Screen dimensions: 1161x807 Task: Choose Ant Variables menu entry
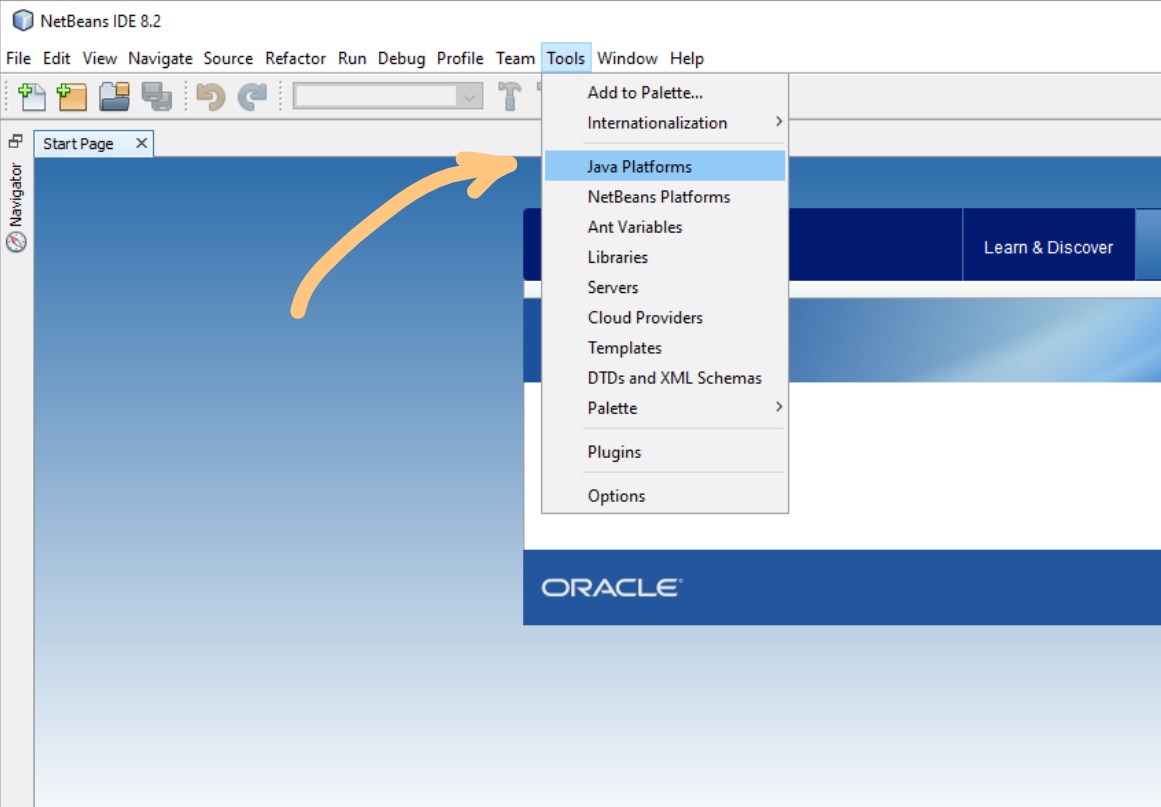(664, 227)
